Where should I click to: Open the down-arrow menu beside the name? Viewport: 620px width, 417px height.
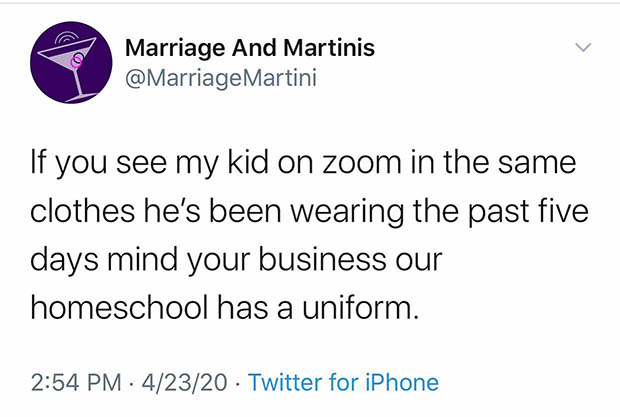tap(583, 48)
